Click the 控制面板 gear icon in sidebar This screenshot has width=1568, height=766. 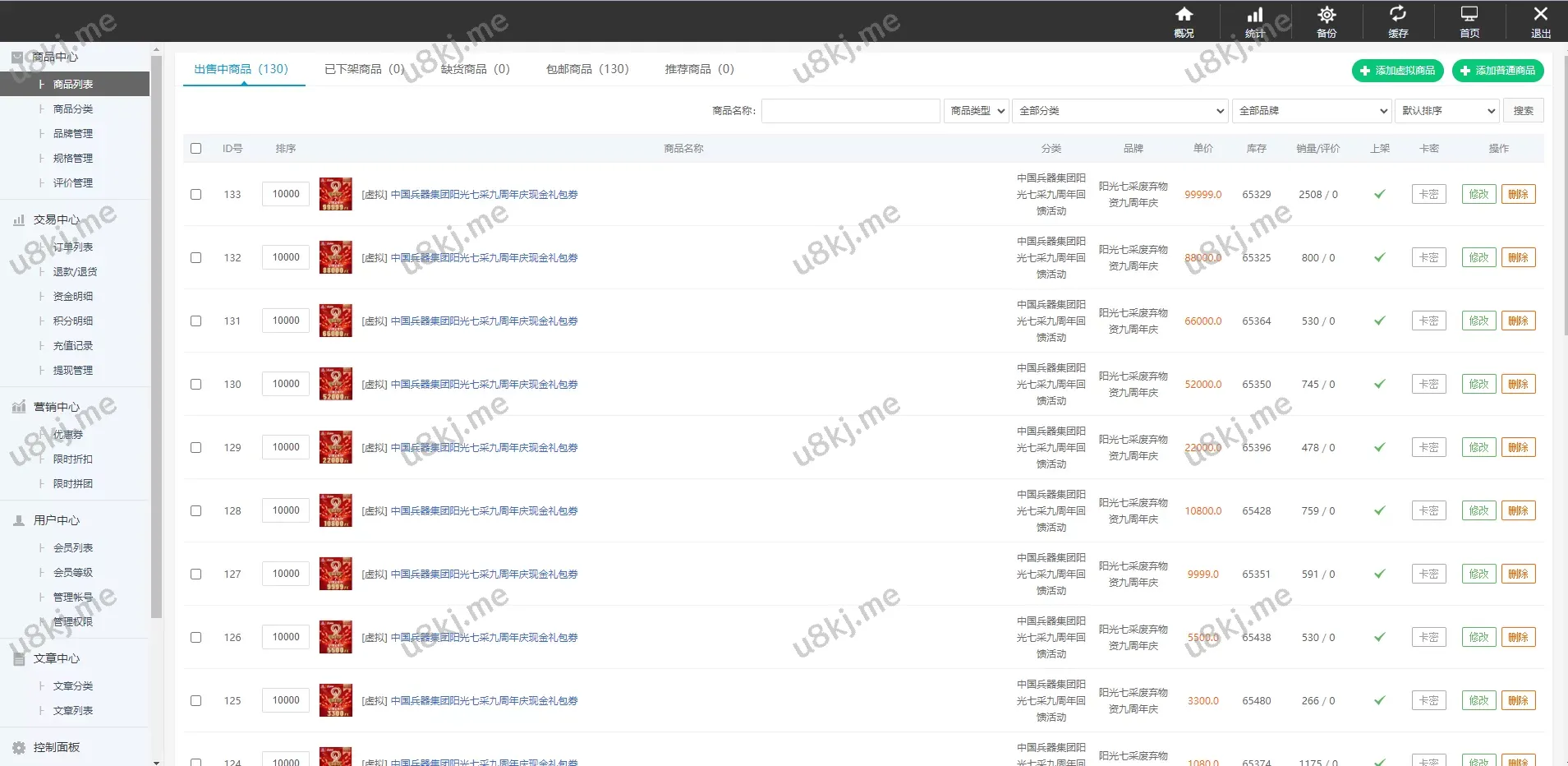(x=19, y=748)
